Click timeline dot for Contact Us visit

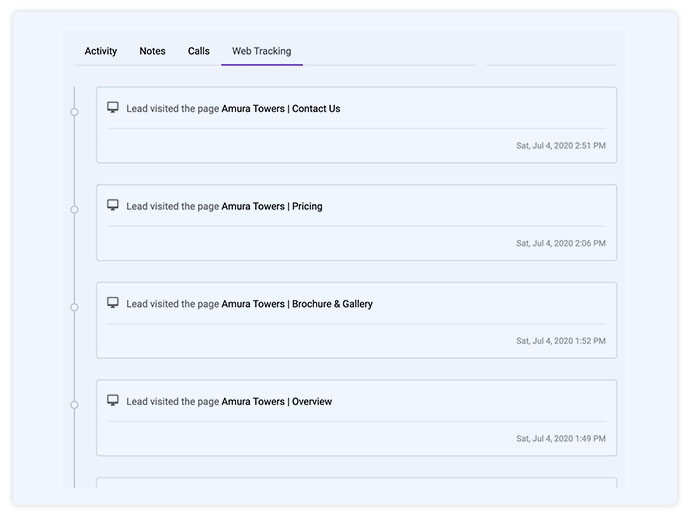coord(74,112)
